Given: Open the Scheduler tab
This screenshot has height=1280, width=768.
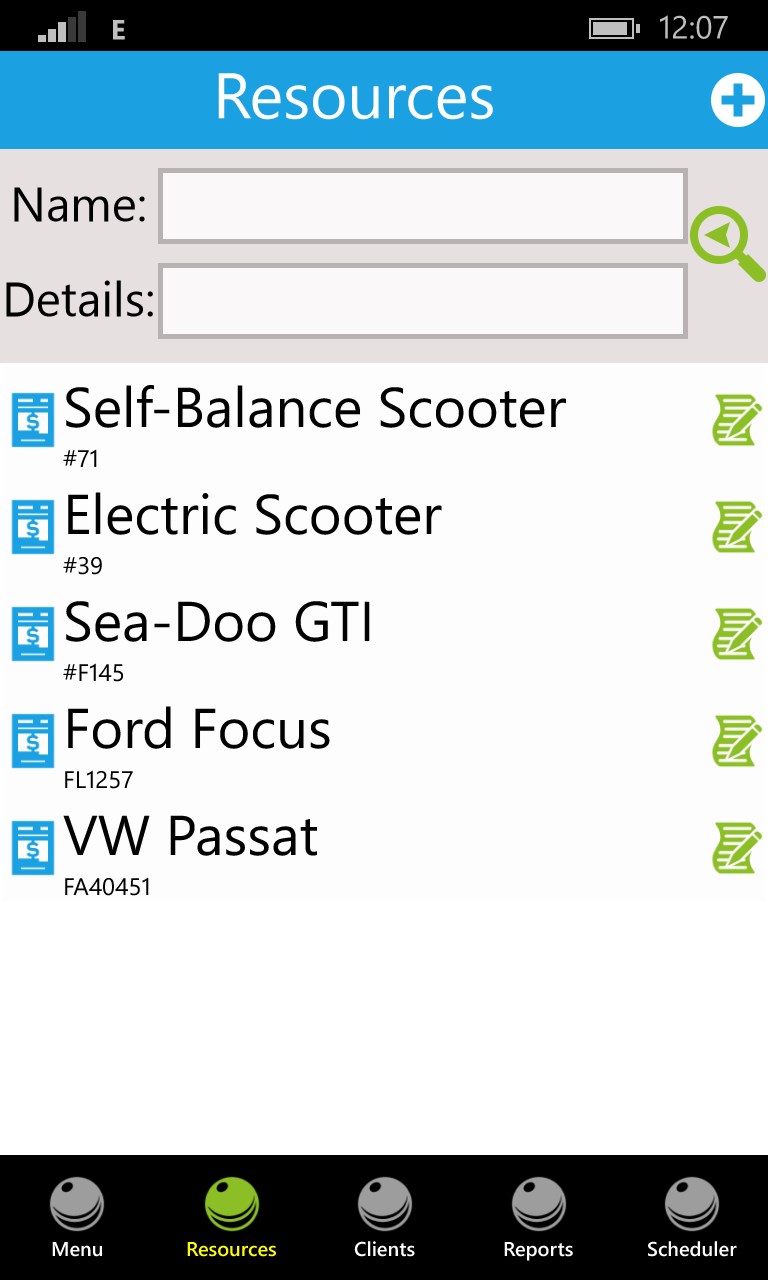Looking at the screenshot, I should click(691, 1217).
